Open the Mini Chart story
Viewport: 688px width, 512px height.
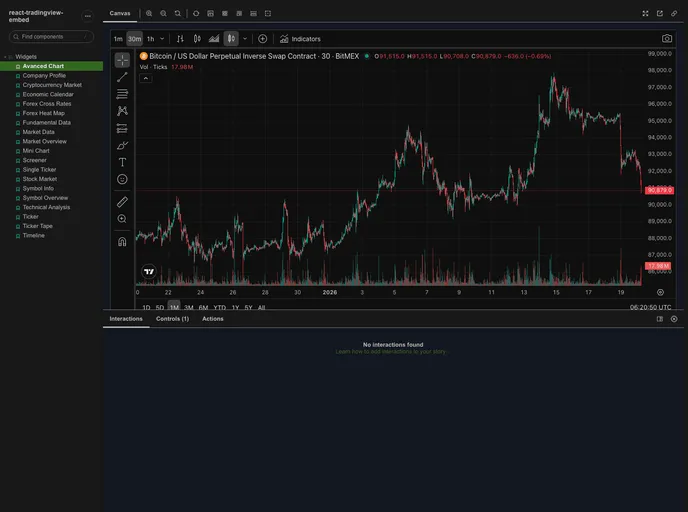(36, 151)
